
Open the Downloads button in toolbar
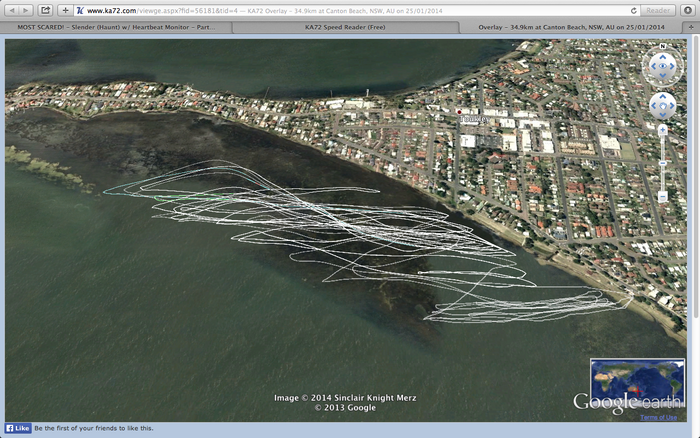(688, 10)
